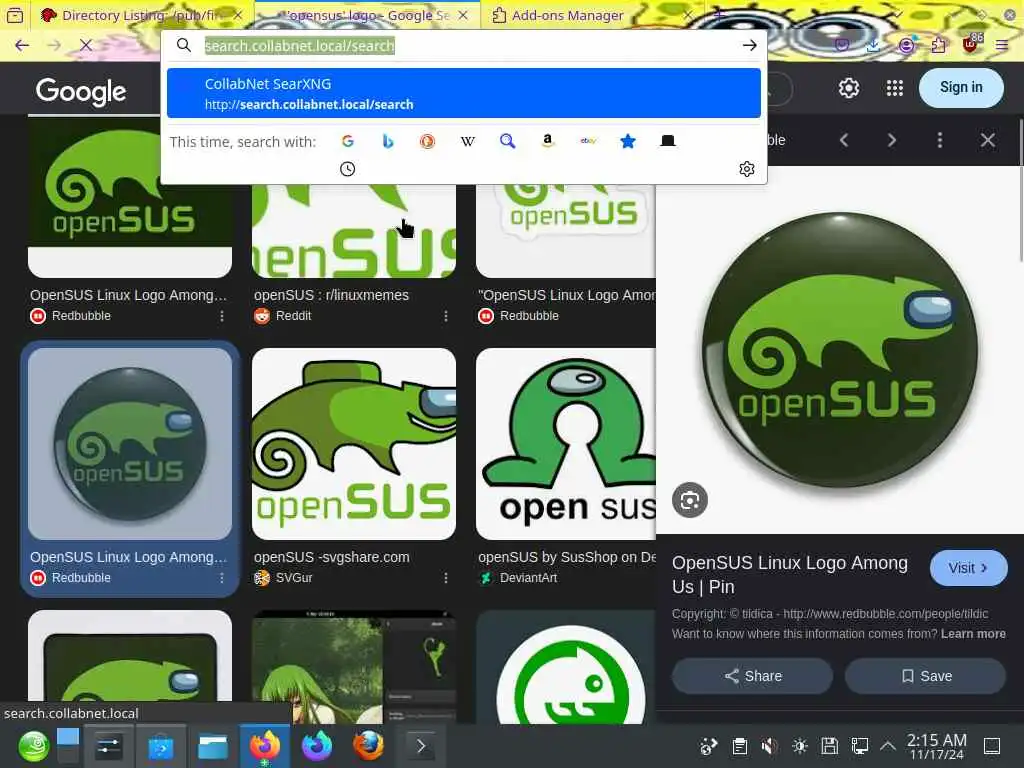Click the 'openSUS : r/linuxmemes' title

click(x=332, y=295)
